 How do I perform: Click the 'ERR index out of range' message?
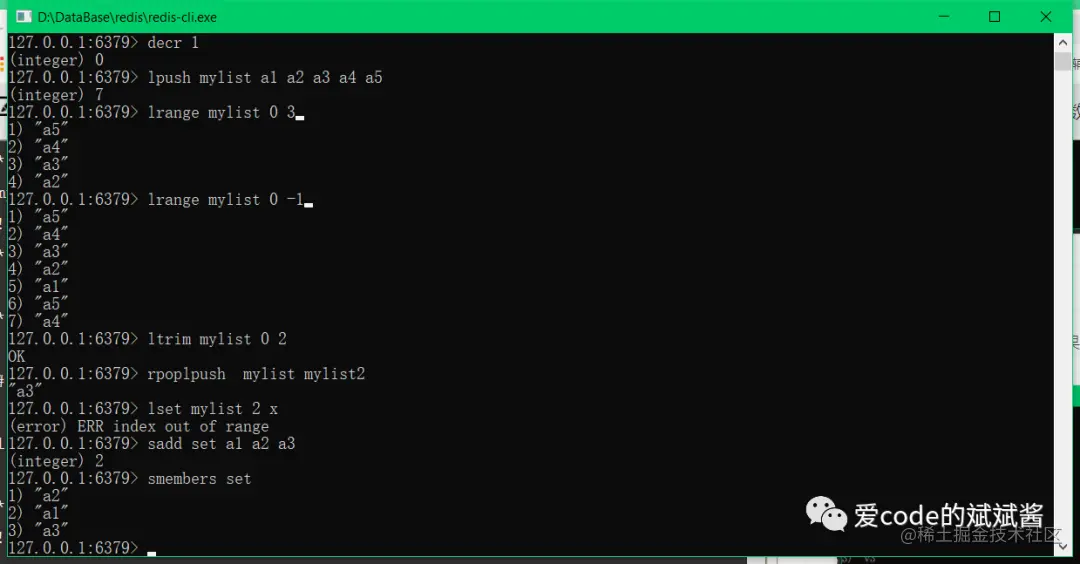point(173,426)
